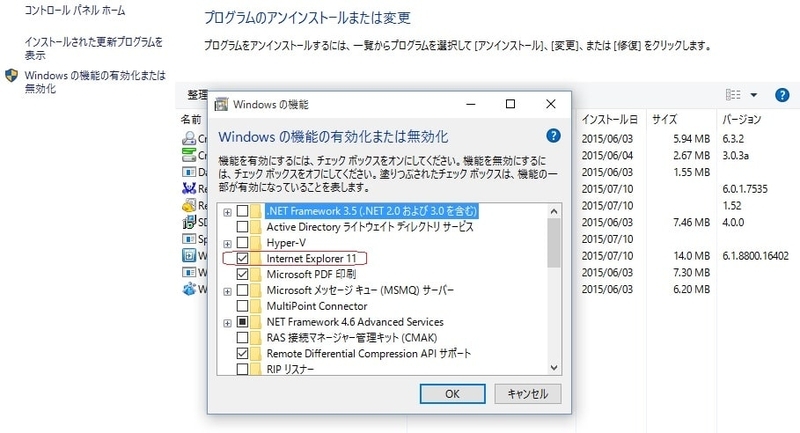
Task: Select Remote Differential Compression API サポート row
Action: (x=368, y=353)
